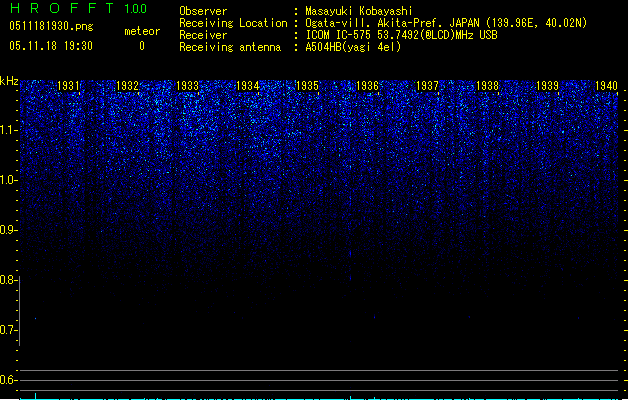This screenshot has height=400, width=629.
Task: Click the meteor count value 0
Action: point(142,46)
